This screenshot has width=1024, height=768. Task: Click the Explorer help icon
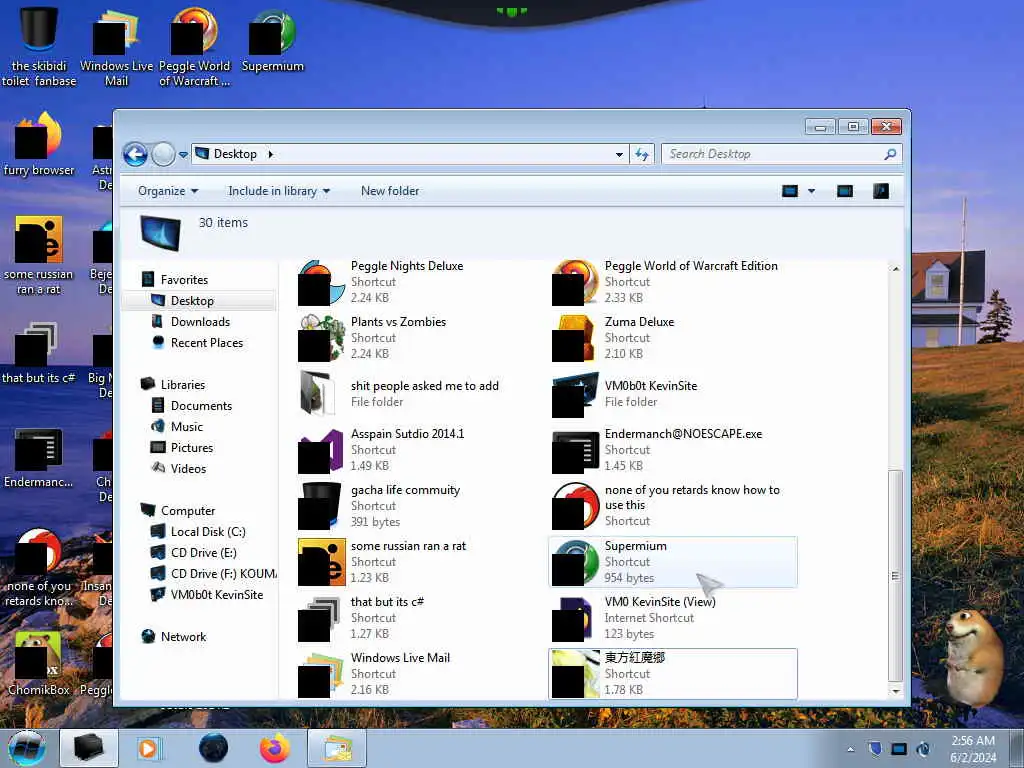(881, 191)
